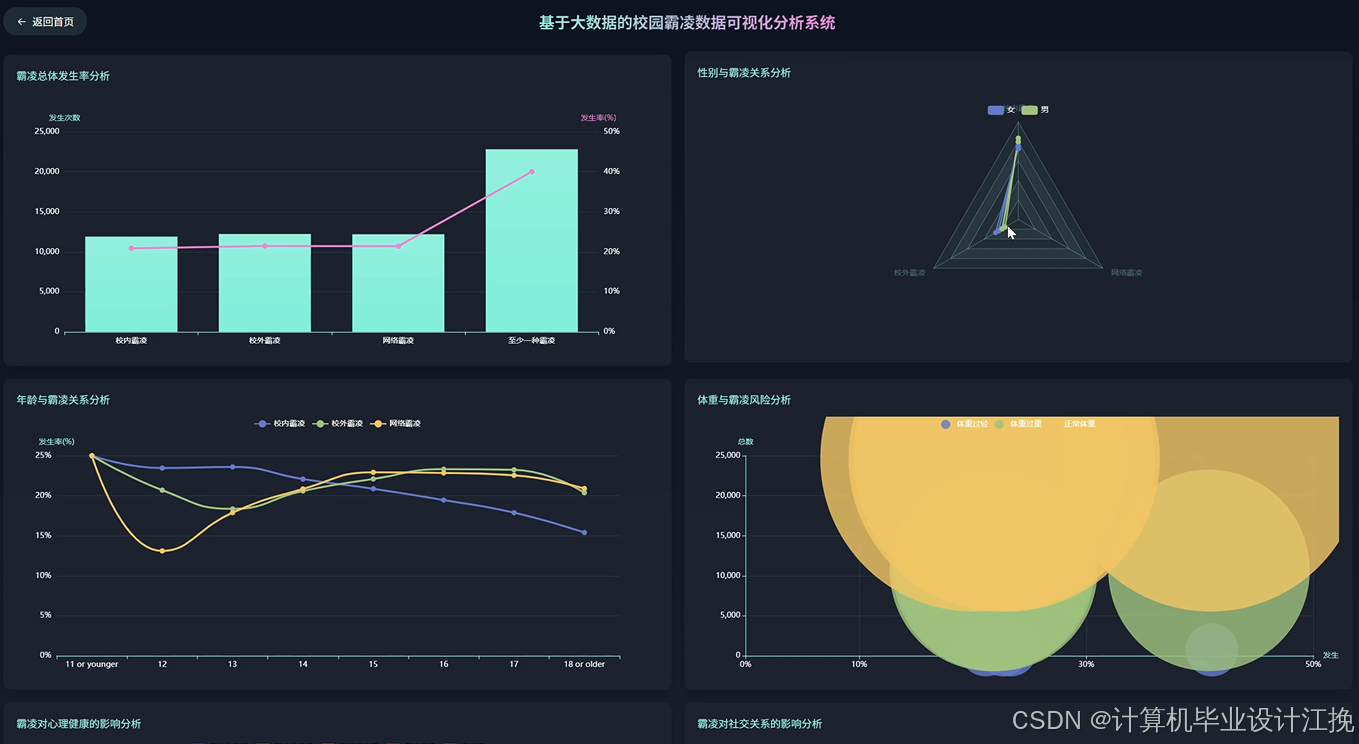Click the pink rate point on 网络霸凌 bar
The image size is (1359, 744).
pos(398,246)
